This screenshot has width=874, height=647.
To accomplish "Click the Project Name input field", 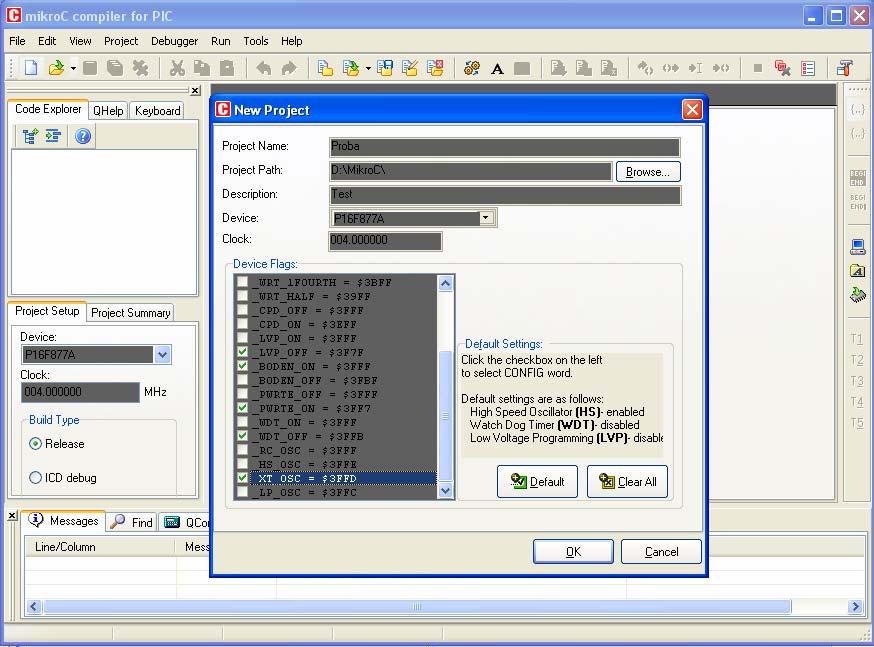I will pos(504,147).
